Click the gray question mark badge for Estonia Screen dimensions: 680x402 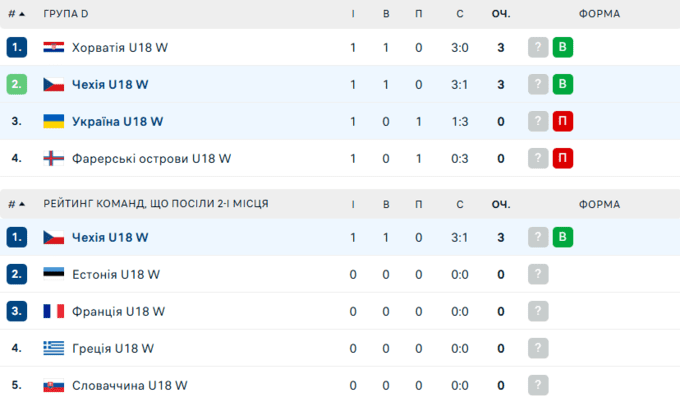[538, 274]
